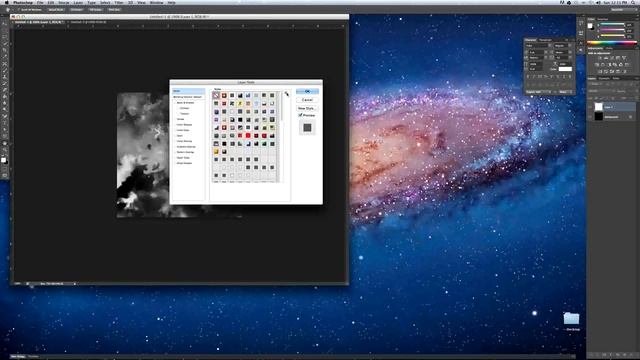Click the style preview square in dialog
Image resolution: width=640 pixels, height=360 pixels.
pyautogui.click(x=307, y=128)
